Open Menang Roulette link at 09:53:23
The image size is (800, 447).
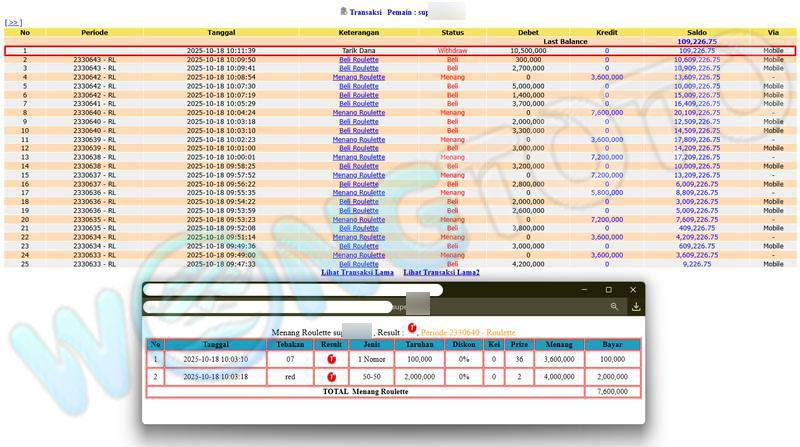coord(359,219)
